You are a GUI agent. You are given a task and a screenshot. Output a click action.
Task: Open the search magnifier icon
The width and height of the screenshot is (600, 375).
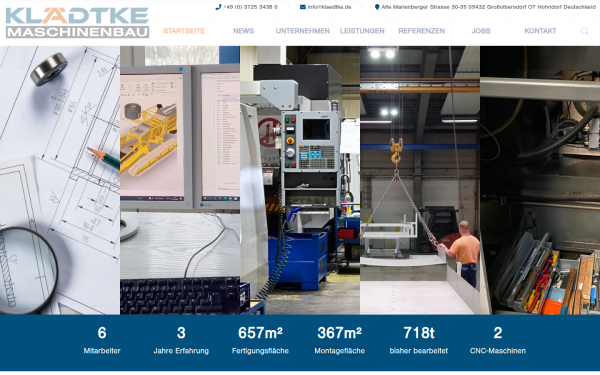pyautogui.click(x=585, y=31)
